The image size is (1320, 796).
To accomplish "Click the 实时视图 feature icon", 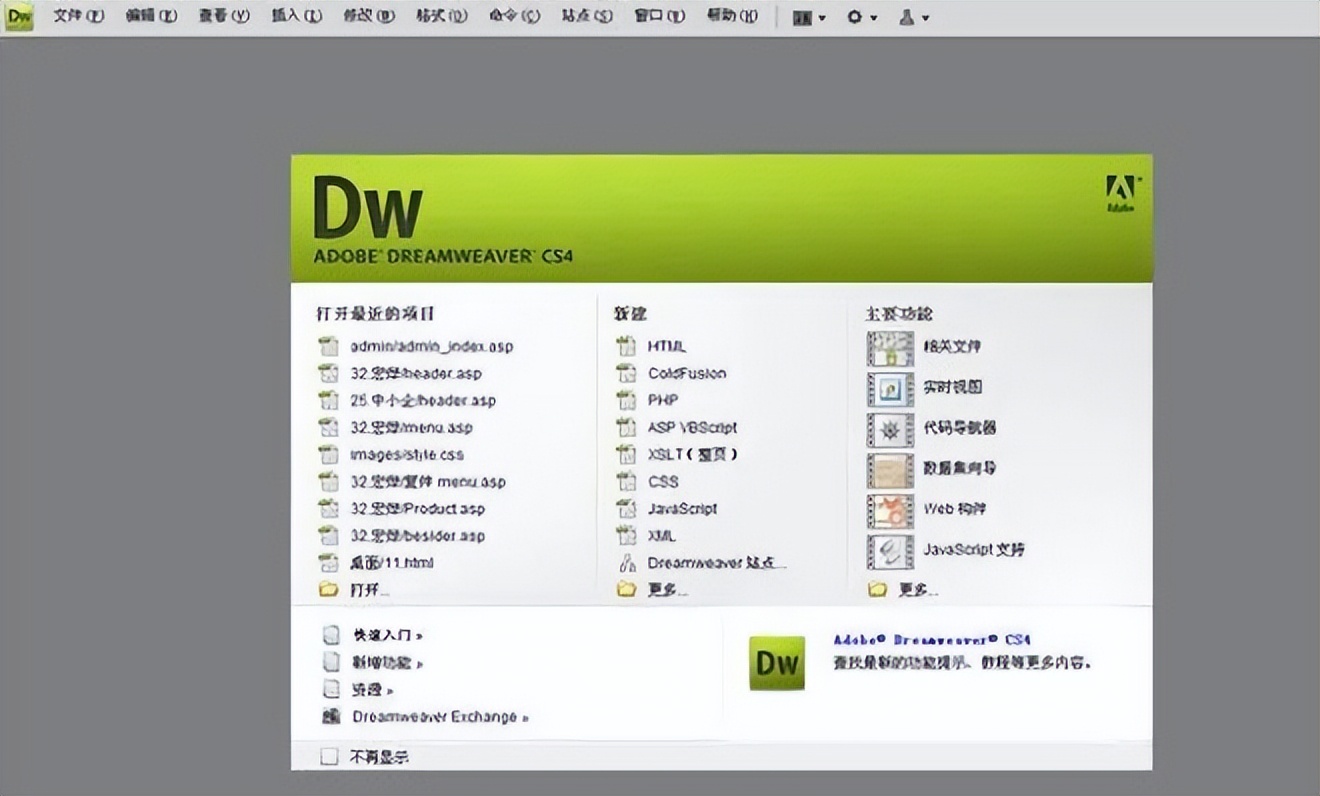I will coord(889,389).
